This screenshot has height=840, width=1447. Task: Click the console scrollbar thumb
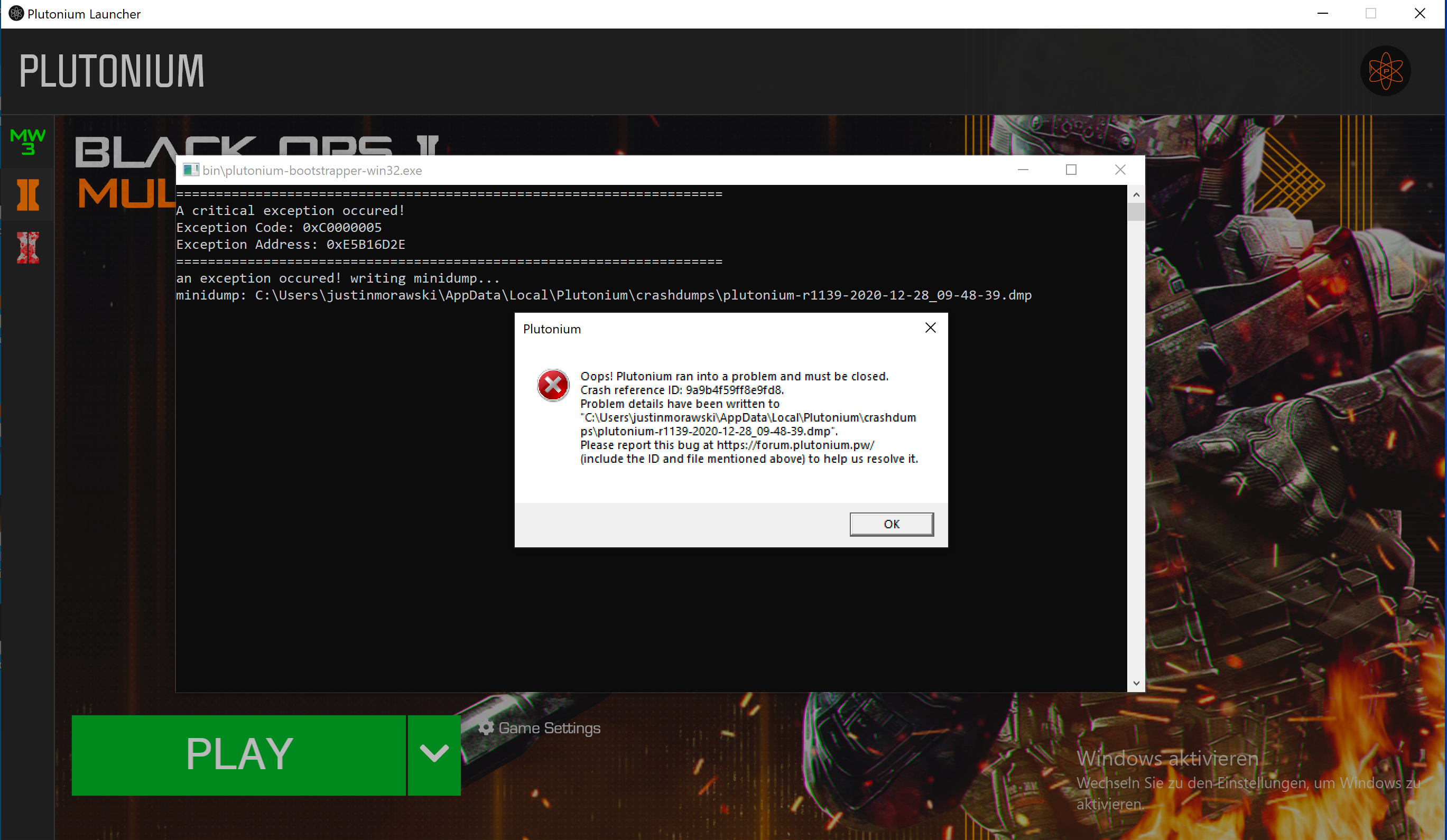1136,212
